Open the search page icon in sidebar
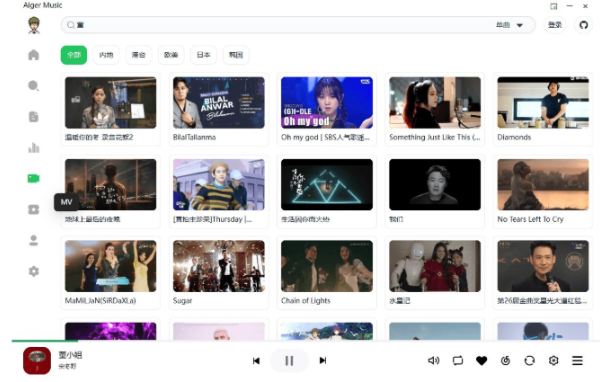Screen dimensions: 600x382 click(34, 86)
